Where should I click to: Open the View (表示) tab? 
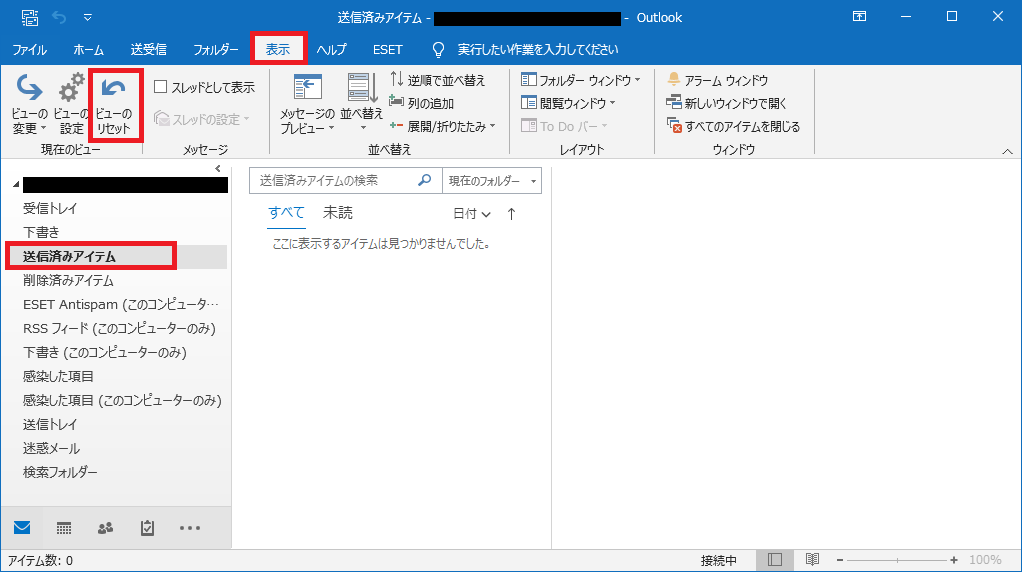[x=278, y=50]
